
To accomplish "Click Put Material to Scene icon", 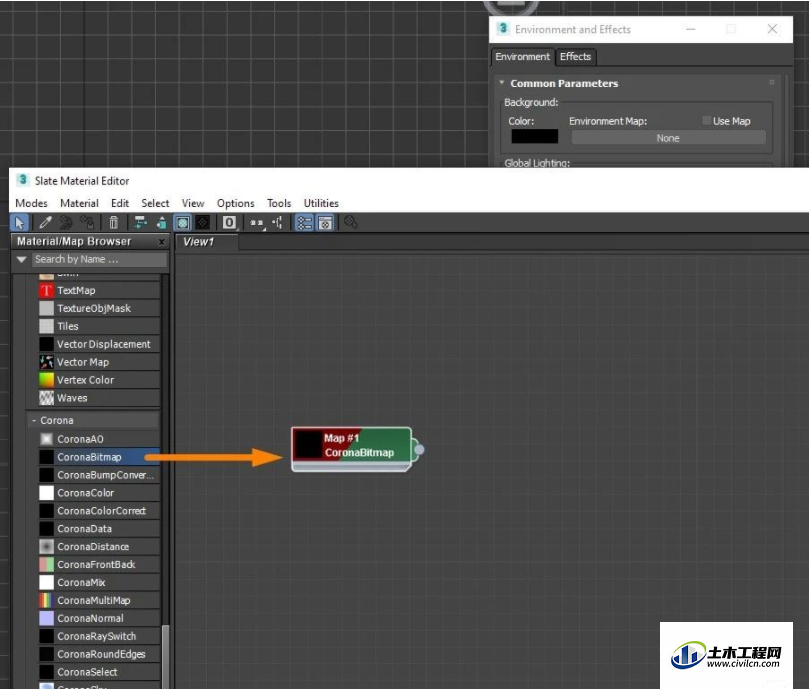I will [x=66, y=223].
